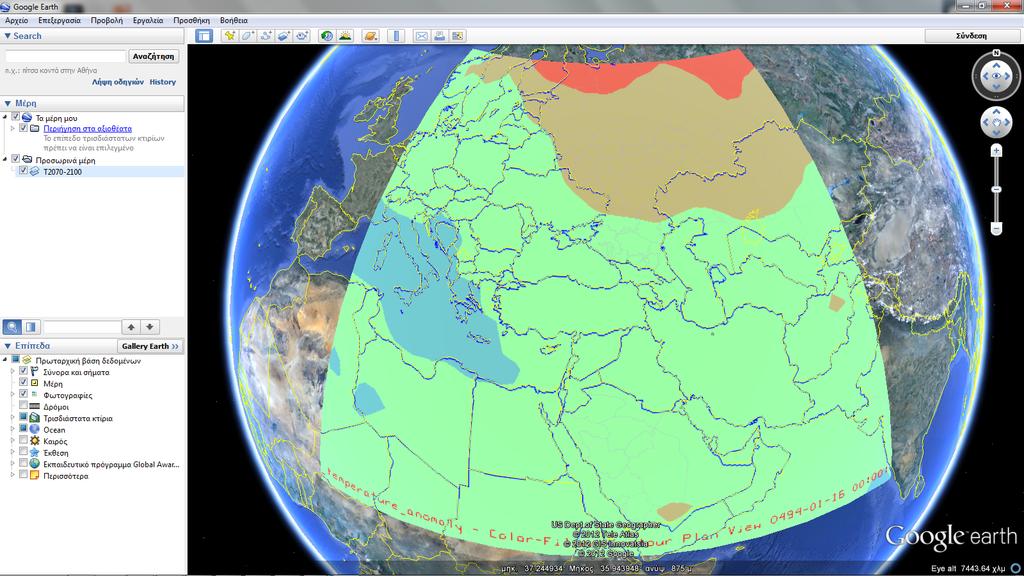The height and width of the screenshot is (576, 1024).
Task: Expand the 'Περισσότερα' layer arrow
Action: coord(12,475)
